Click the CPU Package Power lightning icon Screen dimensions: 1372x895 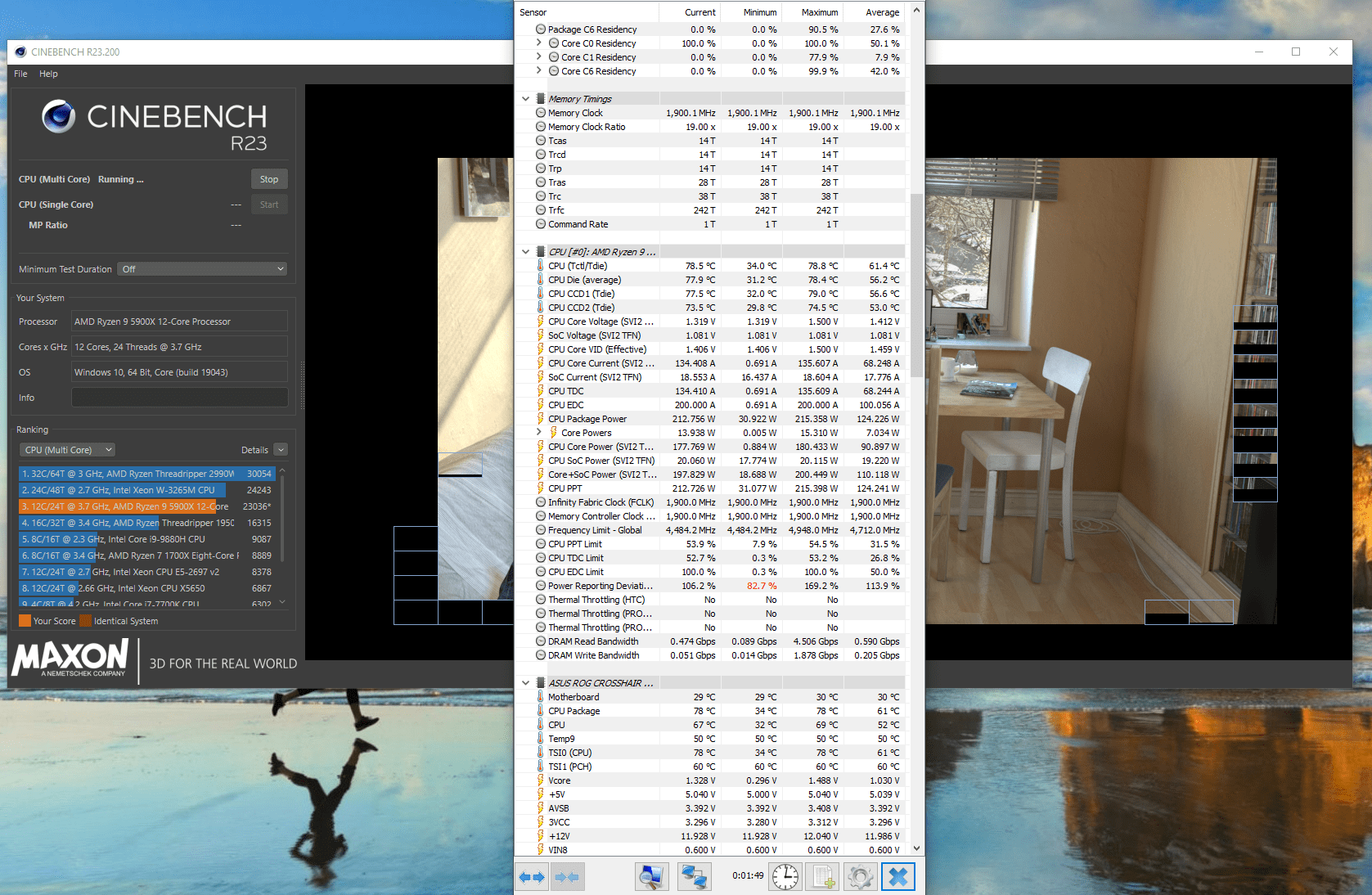coord(540,419)
